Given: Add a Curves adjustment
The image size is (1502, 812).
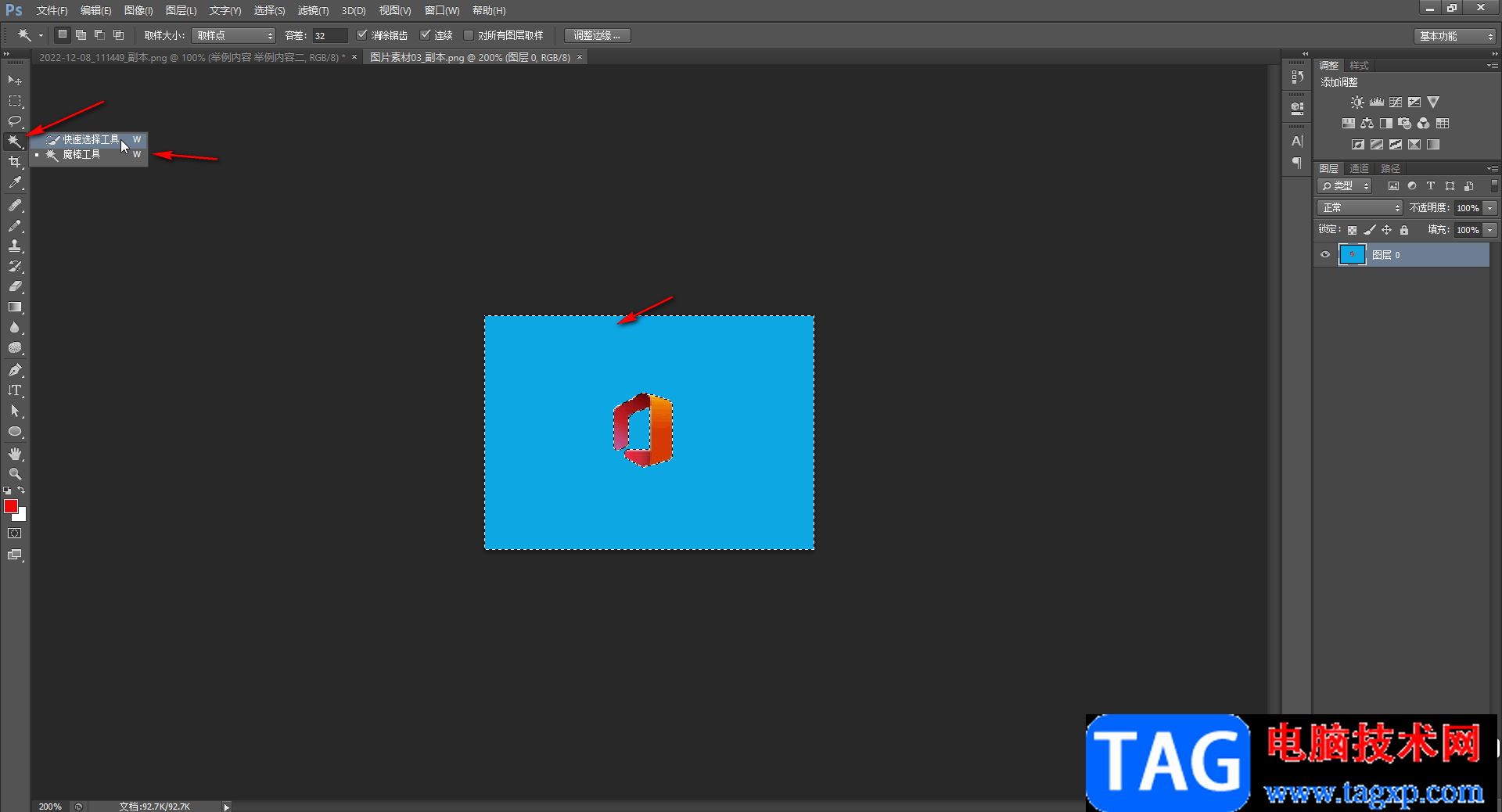Looking at the screenshot, I should pyautogui.click(x=1396, y=102).
